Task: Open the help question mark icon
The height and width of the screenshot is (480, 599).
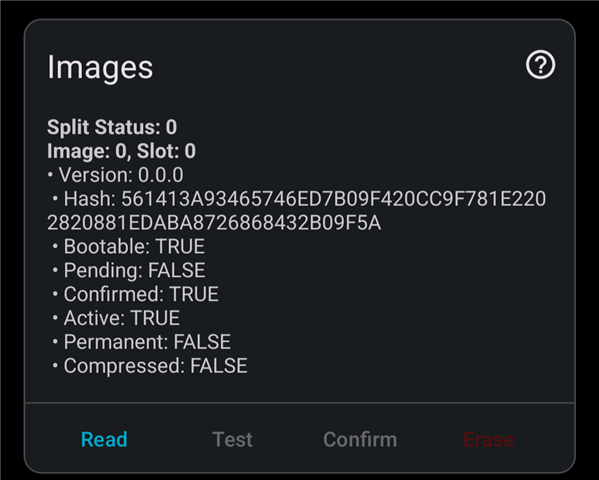Action: (540, 65)
